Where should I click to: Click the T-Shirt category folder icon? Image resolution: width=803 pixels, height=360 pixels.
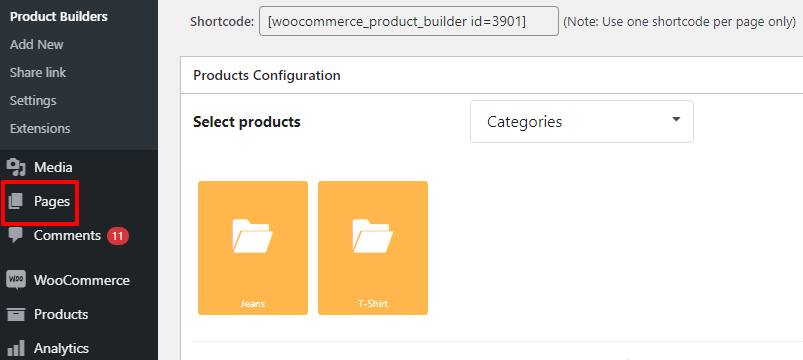click(x=373, y=236)
